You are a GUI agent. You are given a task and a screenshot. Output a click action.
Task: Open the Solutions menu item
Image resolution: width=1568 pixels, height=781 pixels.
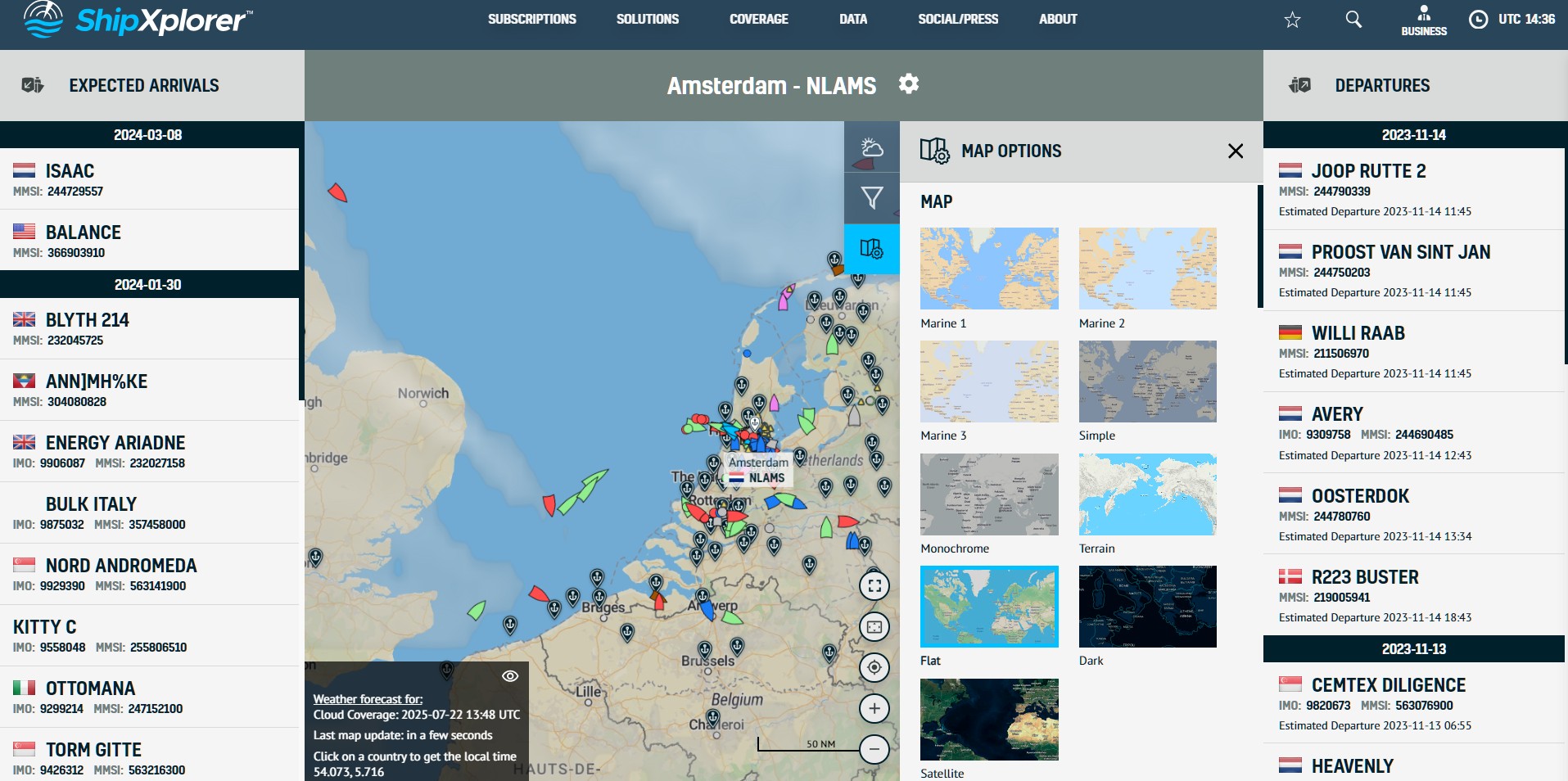coord(647,19)
